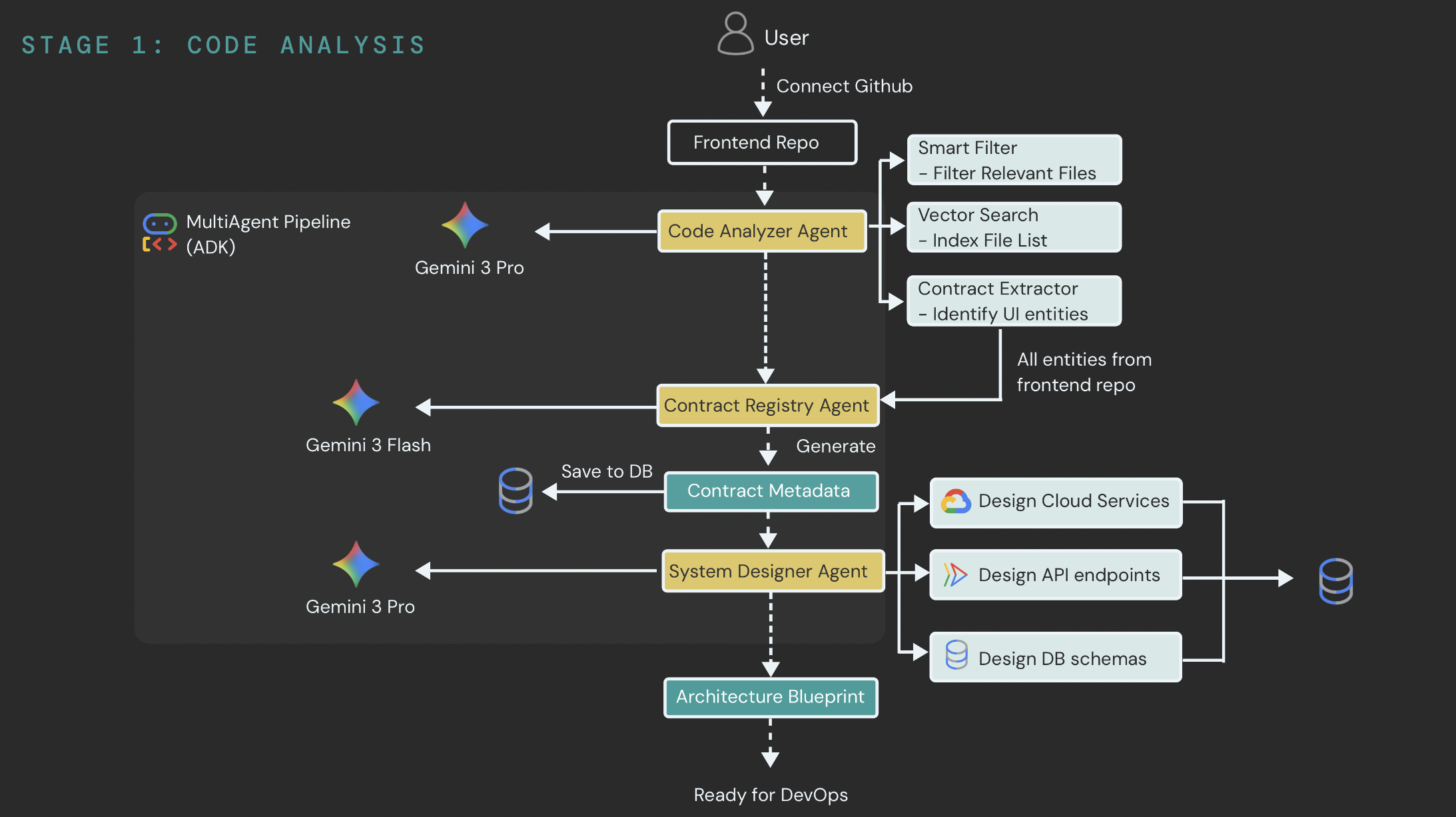Click the Google Cloud logo icon
Screen dimensions: 1456x817
956,502
